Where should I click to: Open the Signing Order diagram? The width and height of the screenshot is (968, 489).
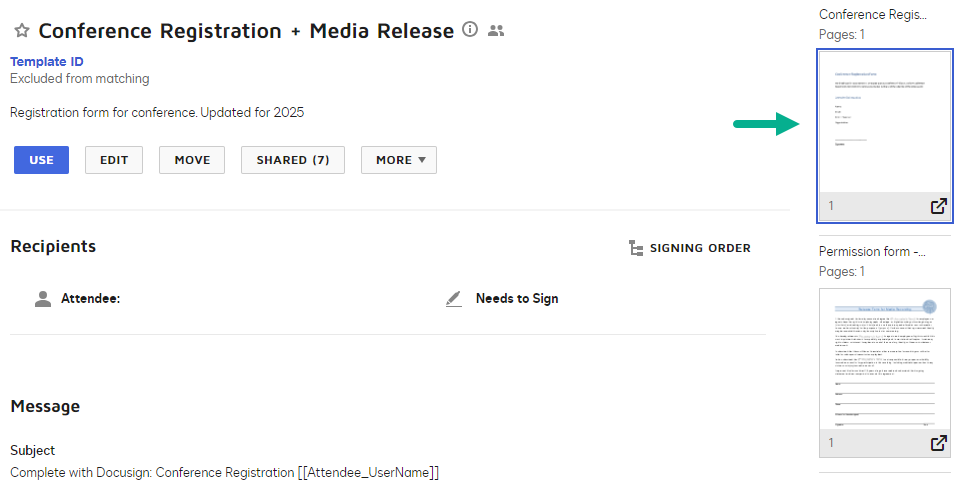[690, 248]
